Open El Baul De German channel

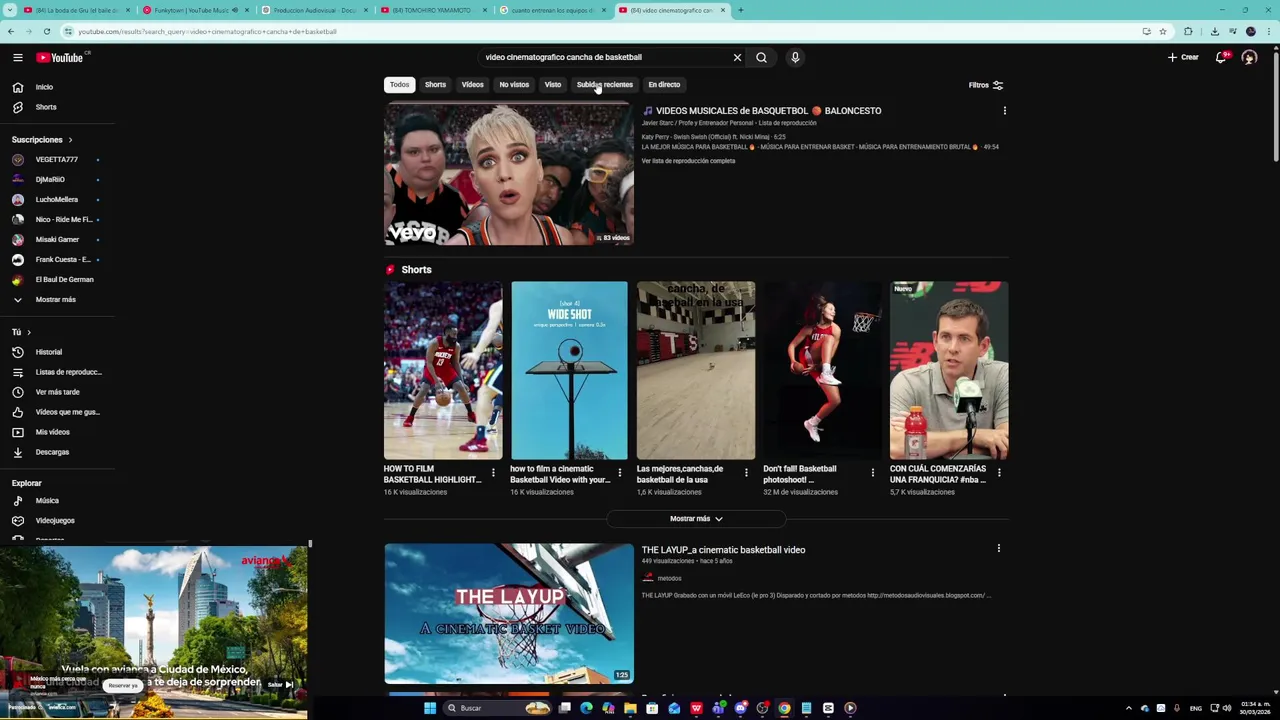pos(64,279)
